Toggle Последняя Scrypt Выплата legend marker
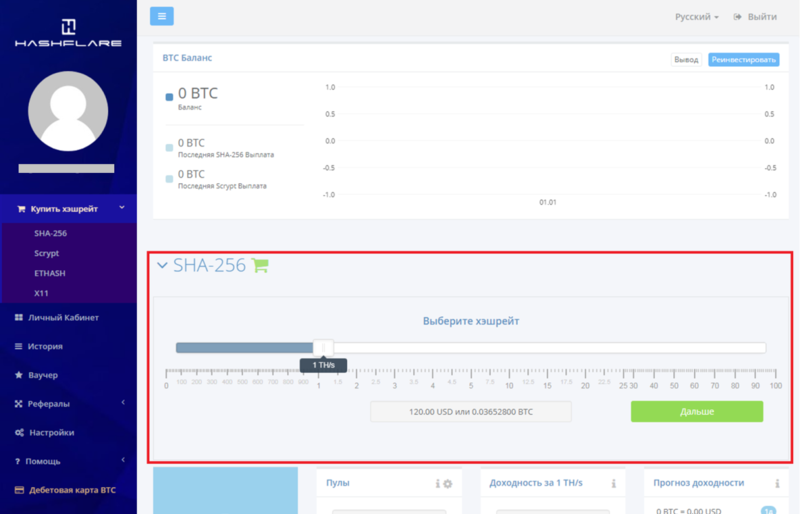 169,178
